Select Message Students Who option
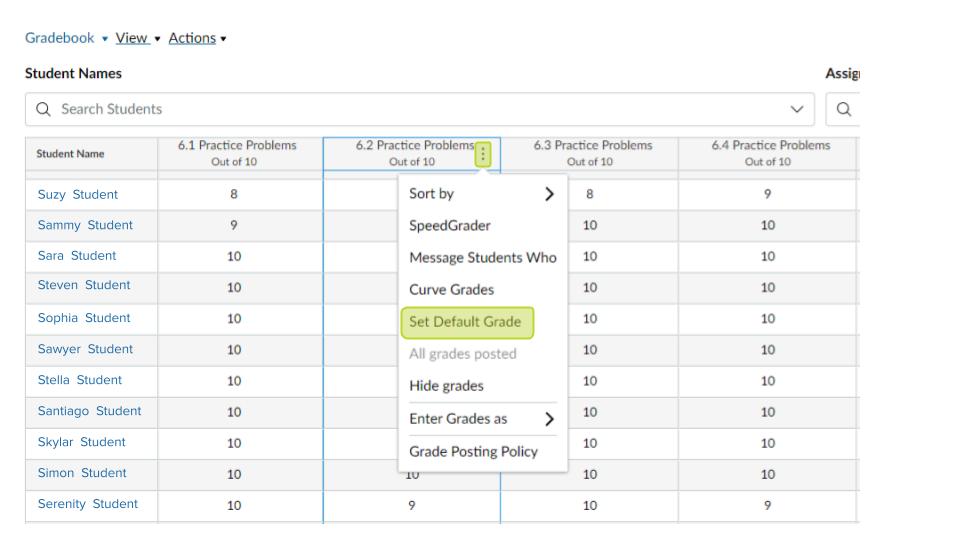 pos(482,258)
